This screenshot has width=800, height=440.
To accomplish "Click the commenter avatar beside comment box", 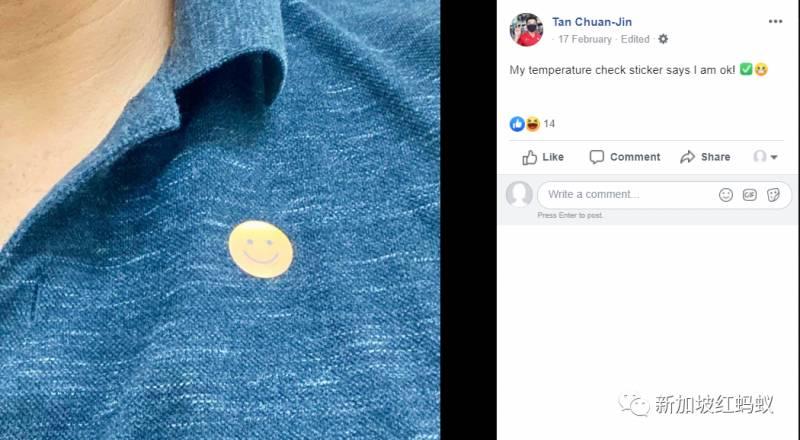I will pyautogui.click(x=519, y=194).
